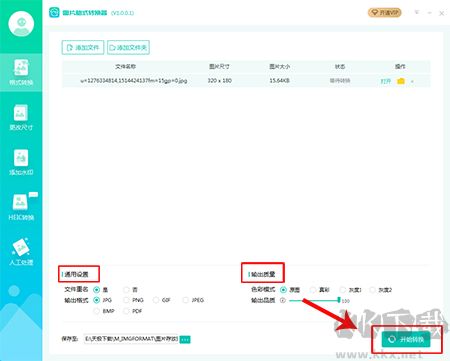Open the 添加水印 watermark sidebar tool

(21, 162)
